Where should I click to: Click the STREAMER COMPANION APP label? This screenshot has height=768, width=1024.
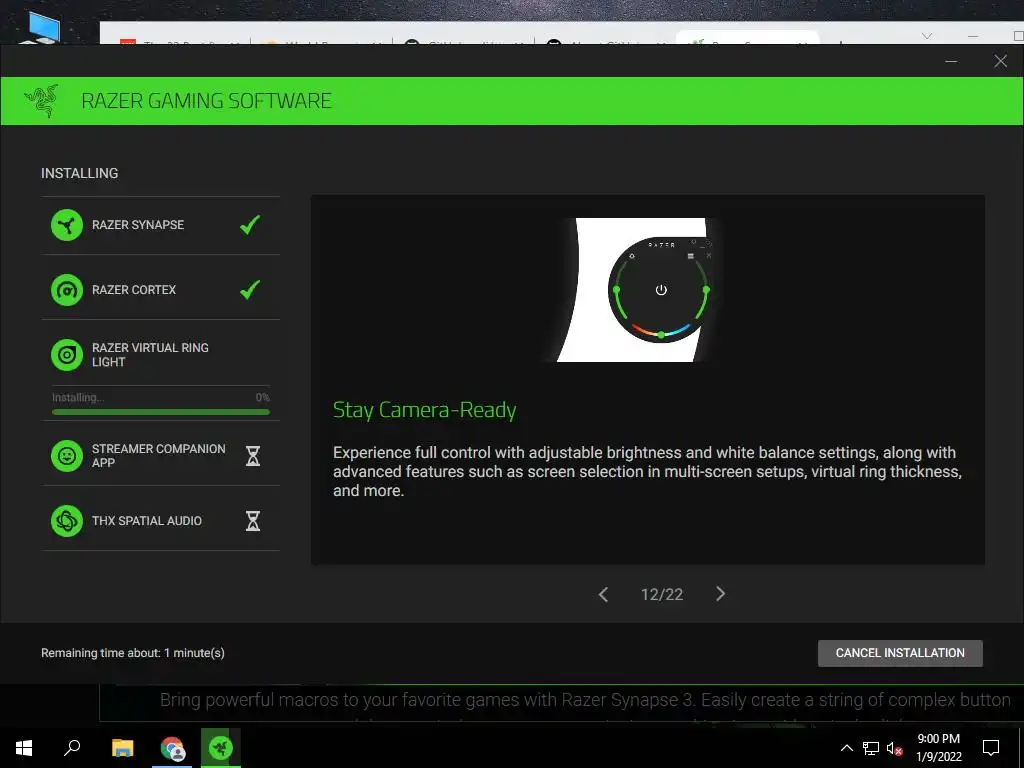tap(158, 455)
